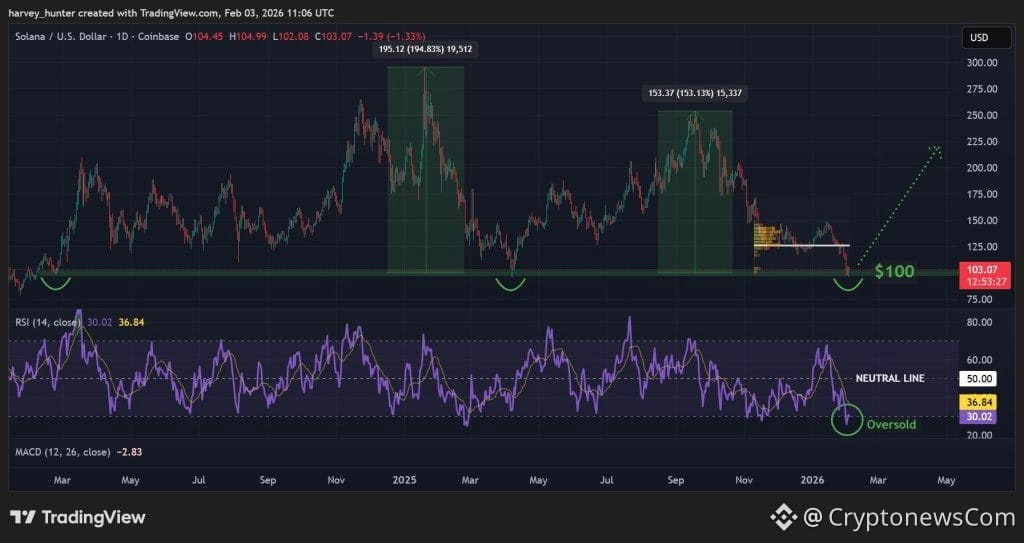The height and width of the screenshot is (543, 1024).
Task: Select the white horizontal line near 125
Action: 802,246
